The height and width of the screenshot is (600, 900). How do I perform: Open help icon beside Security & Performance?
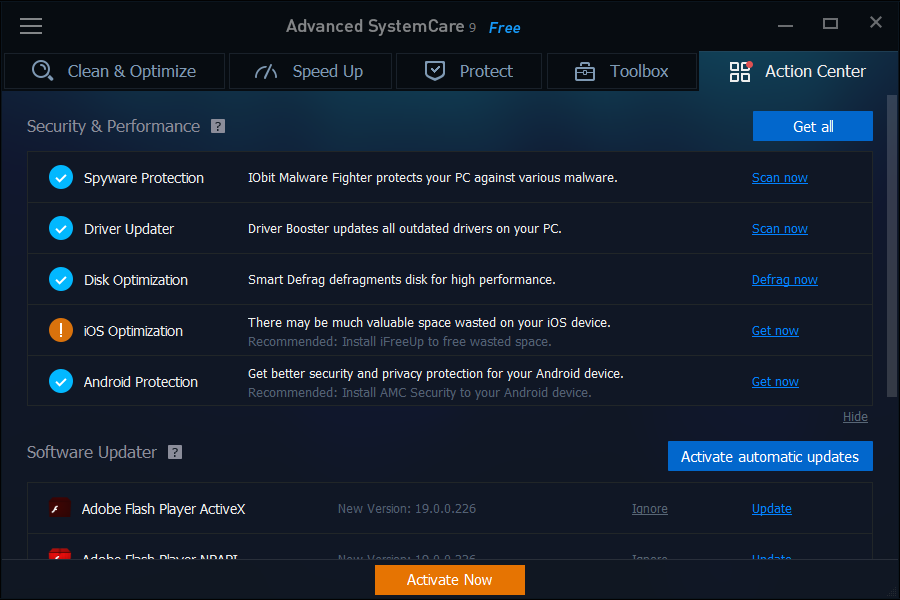point(218,126)
